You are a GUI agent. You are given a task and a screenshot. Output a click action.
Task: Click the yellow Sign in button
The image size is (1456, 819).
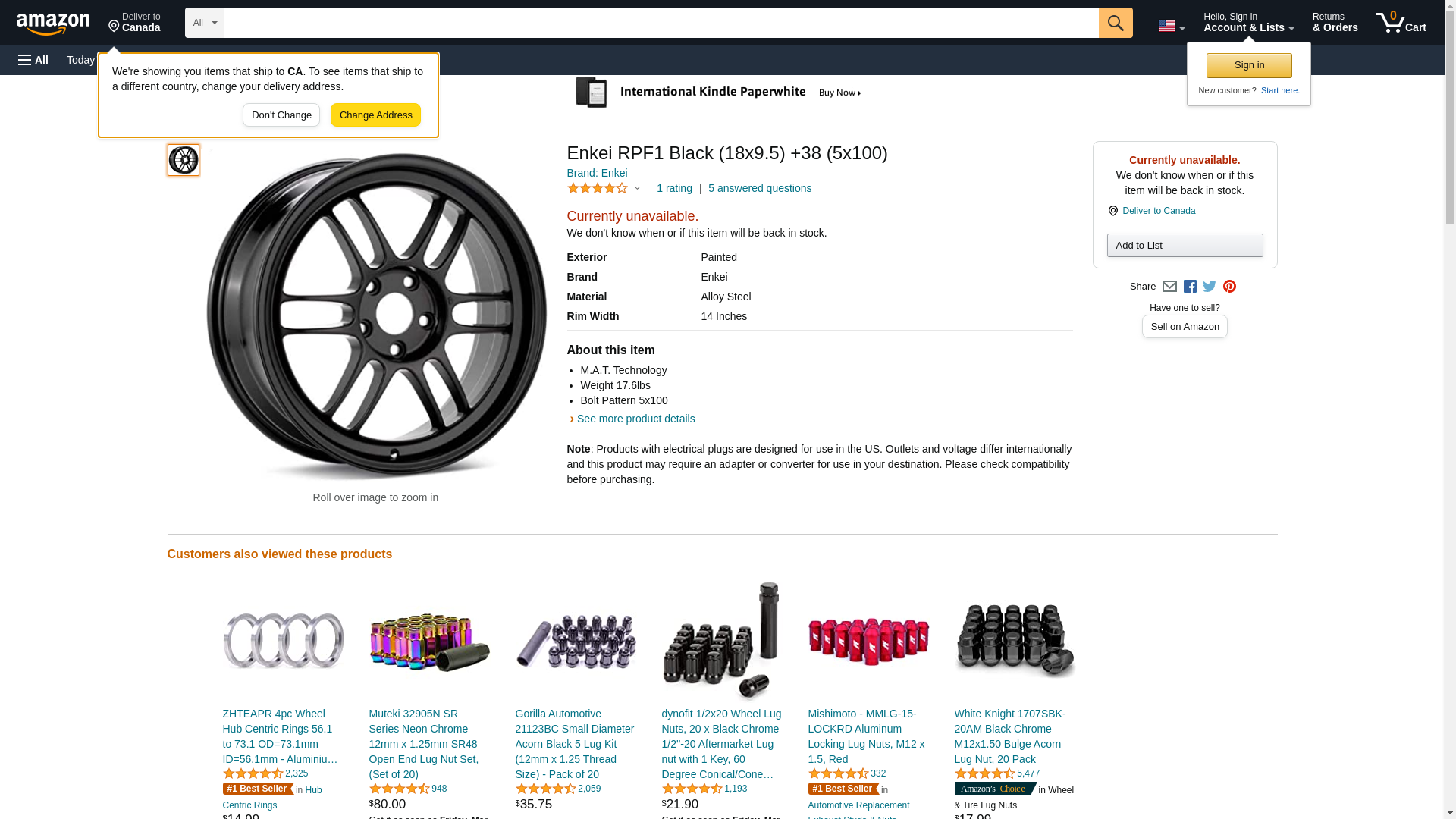1249,65
